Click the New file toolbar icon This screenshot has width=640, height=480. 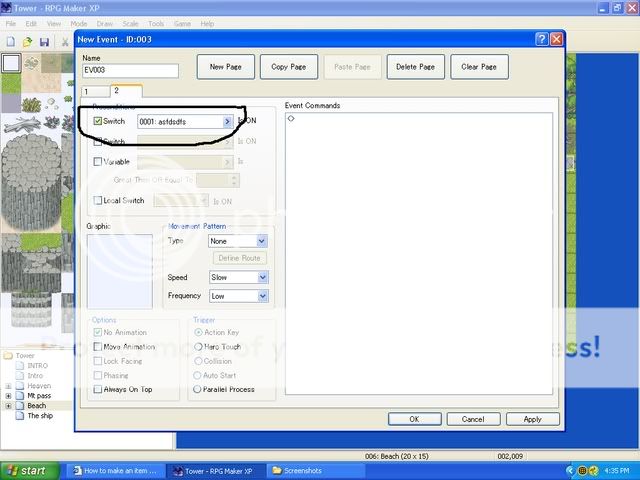10,42
